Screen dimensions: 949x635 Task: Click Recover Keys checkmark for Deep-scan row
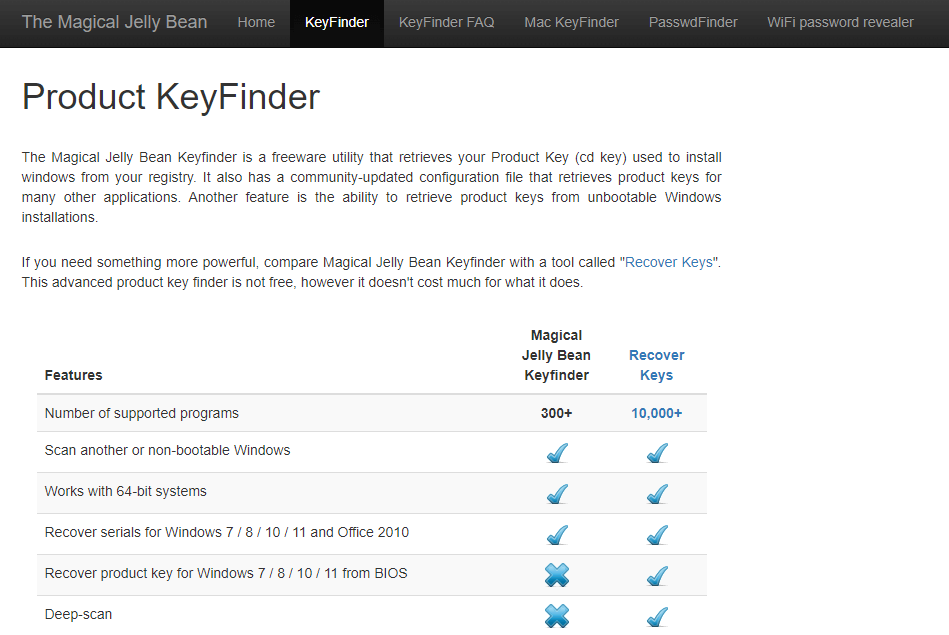click(x=657, y=617)
